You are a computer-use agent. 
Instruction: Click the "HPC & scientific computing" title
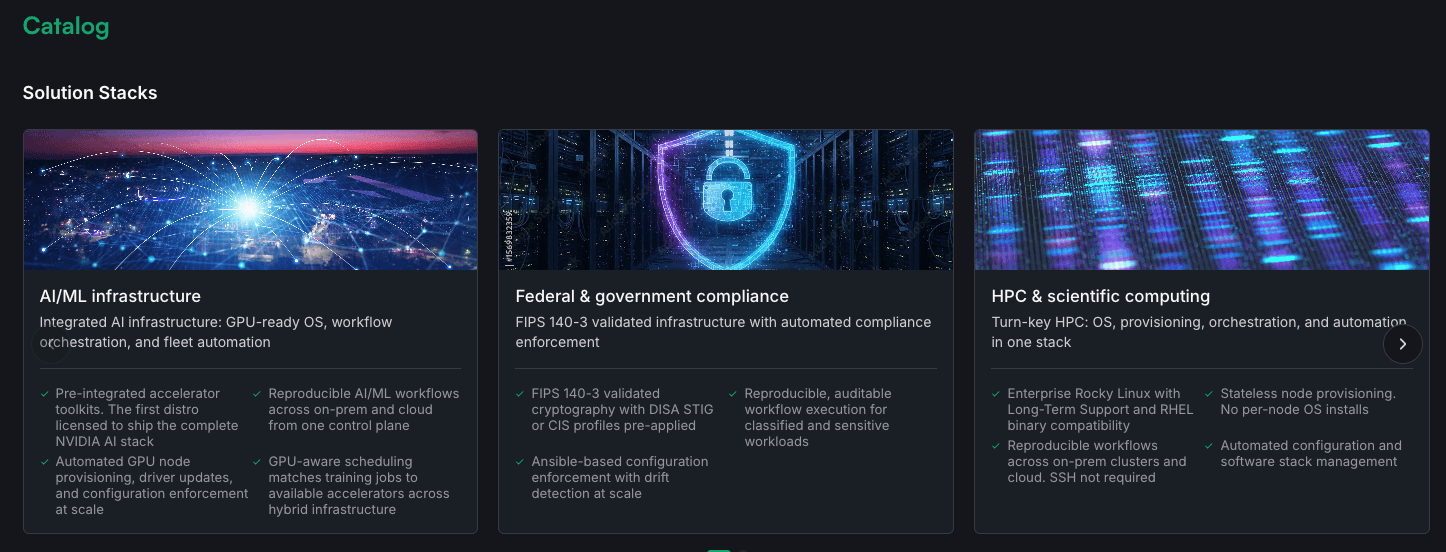coord(1100,296)
